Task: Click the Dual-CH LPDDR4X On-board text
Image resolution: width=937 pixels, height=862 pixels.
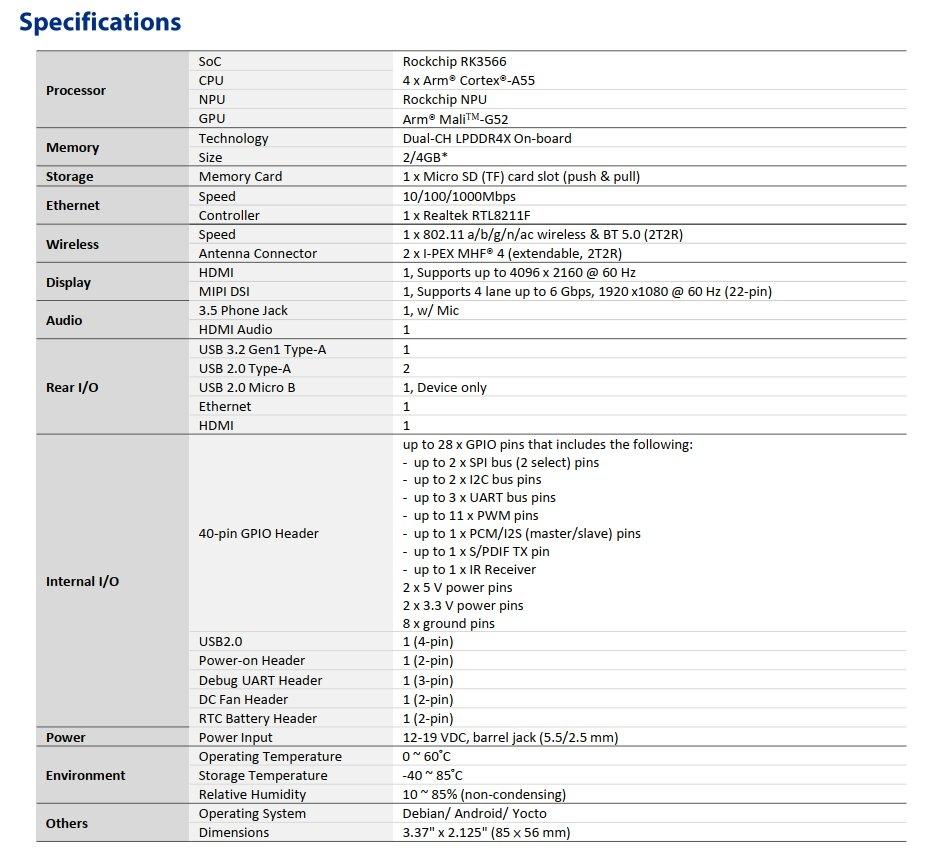Action: point(487,139)
